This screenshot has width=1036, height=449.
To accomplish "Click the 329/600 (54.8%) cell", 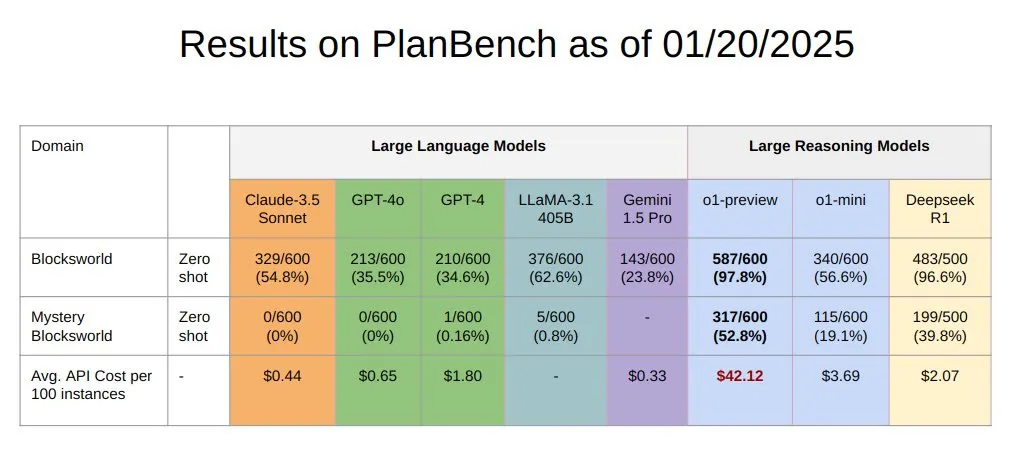I will 282,267.
